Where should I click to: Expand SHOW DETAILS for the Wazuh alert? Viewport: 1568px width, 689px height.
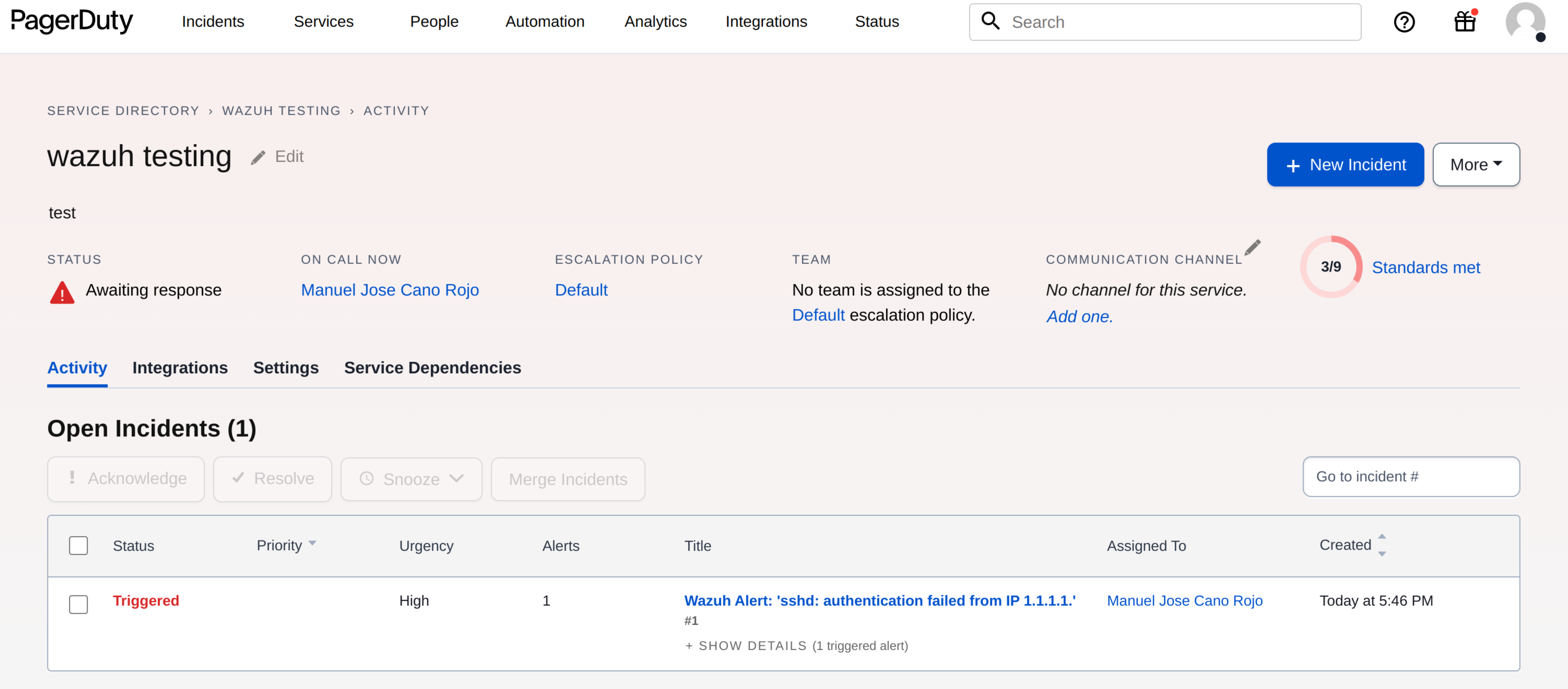(746, 646)
